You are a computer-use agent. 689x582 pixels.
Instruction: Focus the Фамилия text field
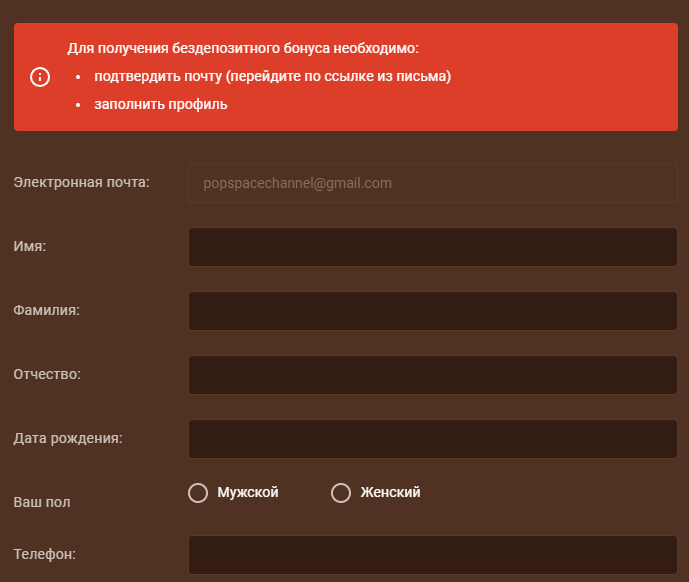click(432, 311)
